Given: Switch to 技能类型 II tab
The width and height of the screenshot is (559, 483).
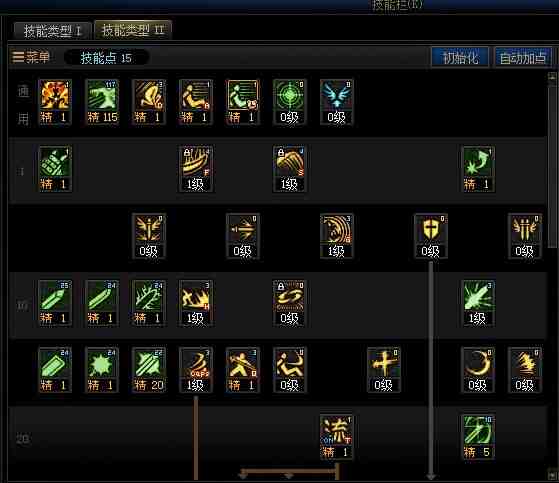Looking at the screenshot, I should [x=133, y=30].
